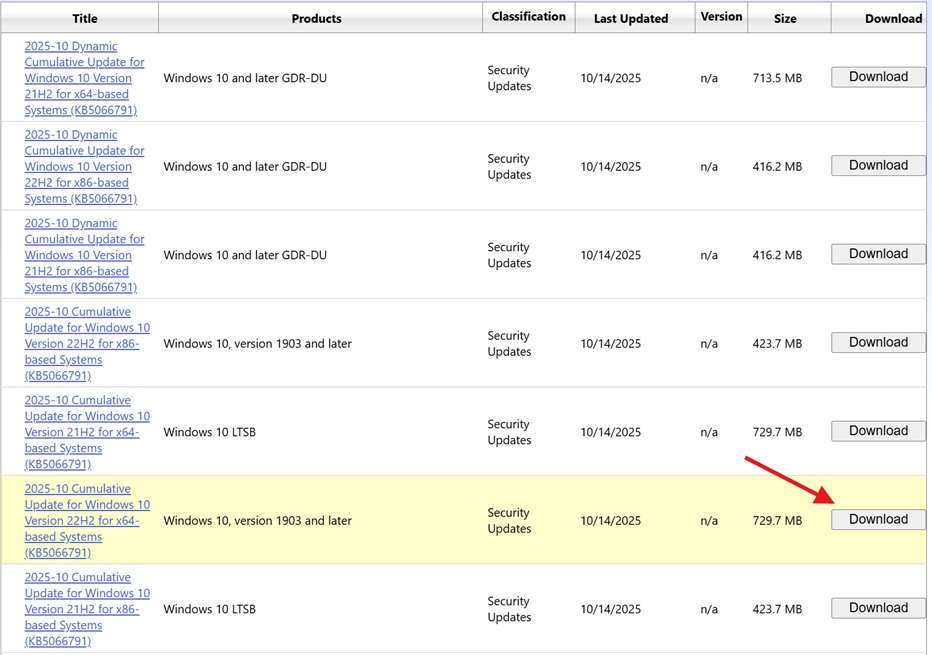Download the Dynamic Update for 21H2 x86
Viewport: 932px width, 655px height.
[x=878, y=254]
